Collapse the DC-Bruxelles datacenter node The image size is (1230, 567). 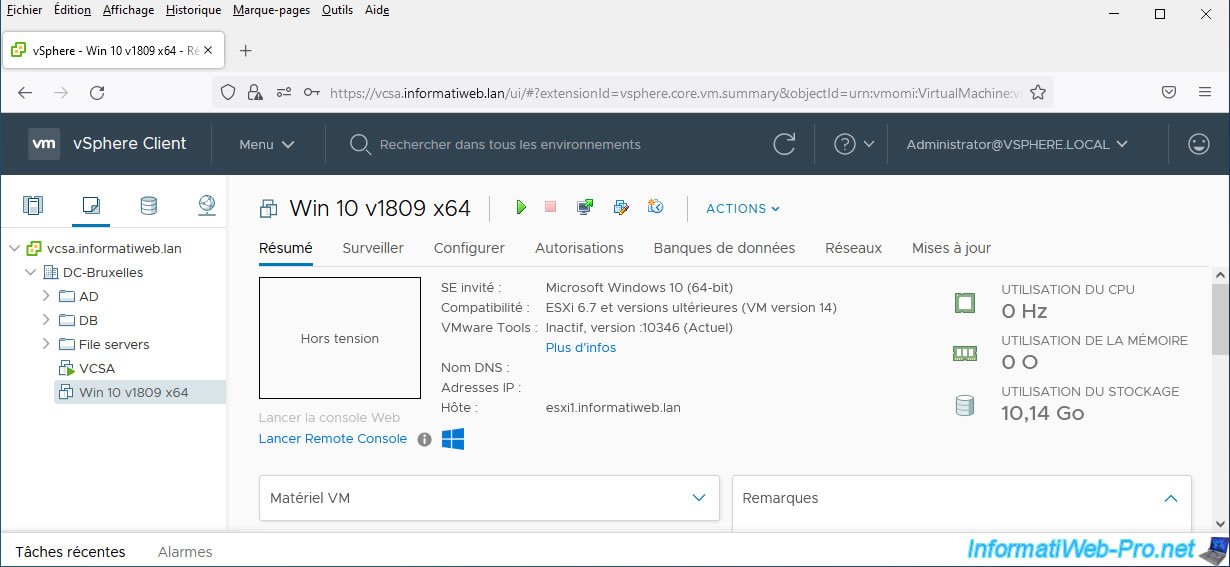[x=30, y=272]
